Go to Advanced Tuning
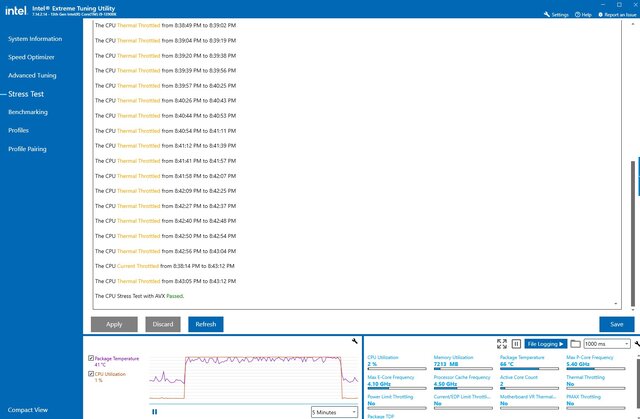 coord(32,75)
